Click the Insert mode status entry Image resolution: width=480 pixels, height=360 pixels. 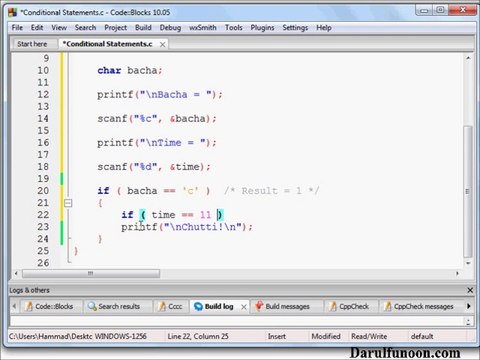(277, 336)
